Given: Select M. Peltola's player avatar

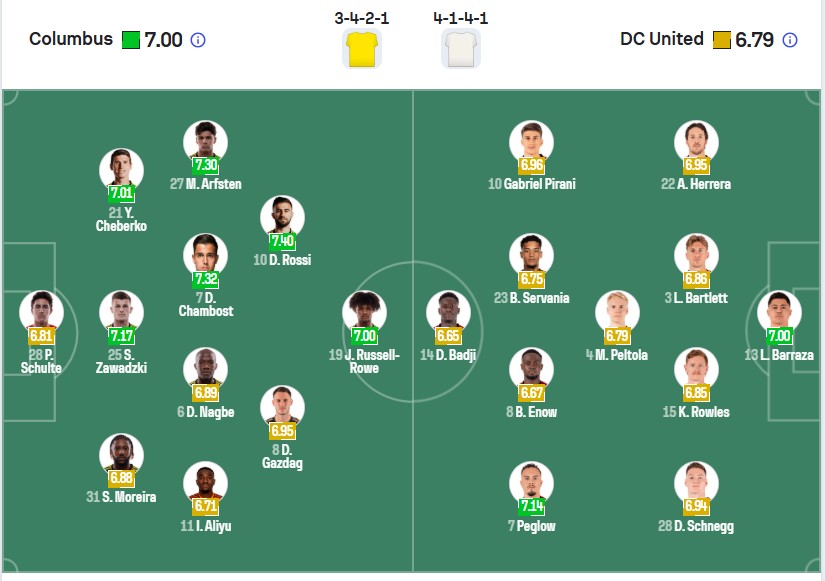Looking at the screenshot, I should 617,312.
